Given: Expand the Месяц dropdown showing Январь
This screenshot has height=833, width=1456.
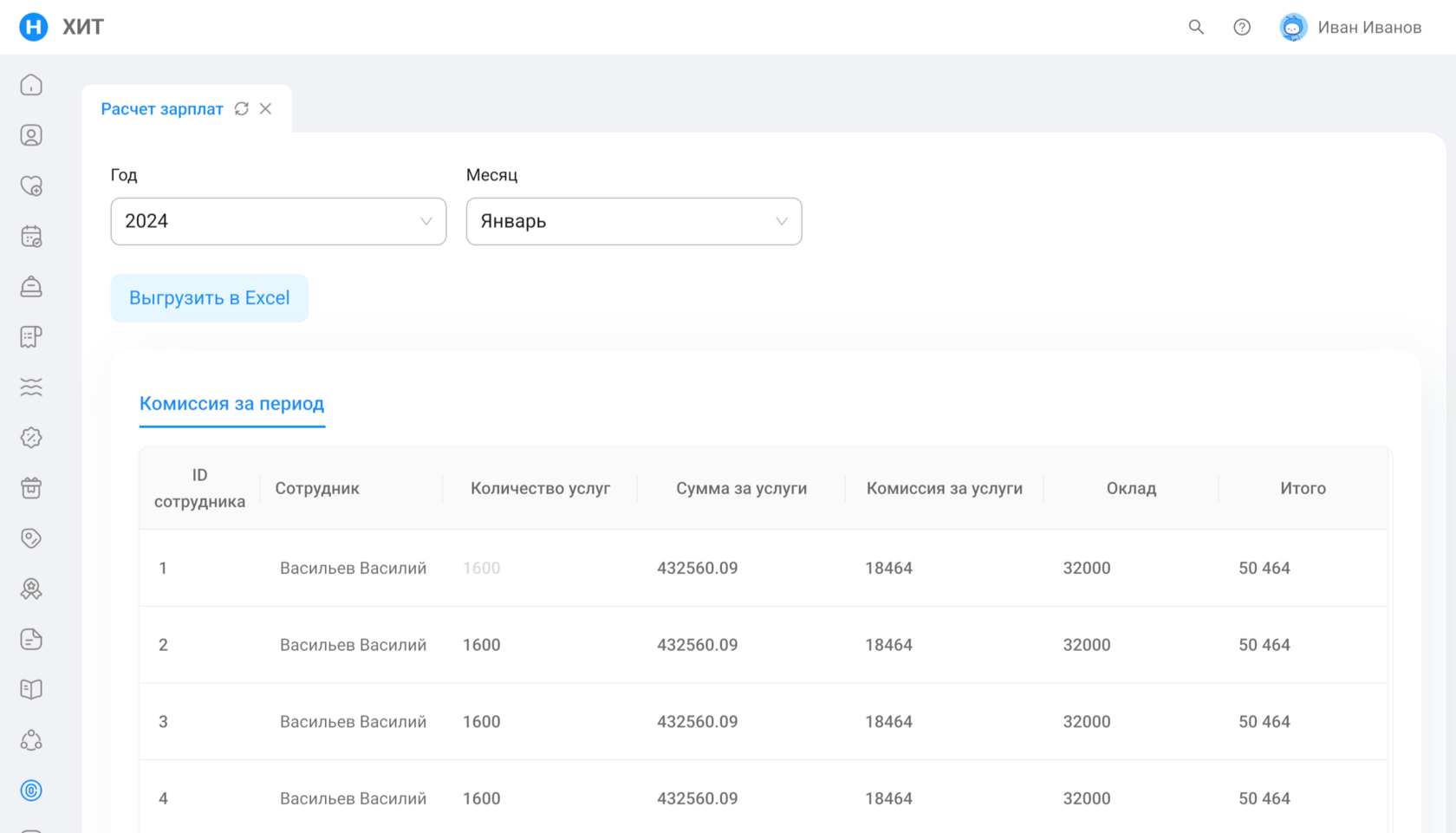Looking at the screenshot, I should 634,221.
